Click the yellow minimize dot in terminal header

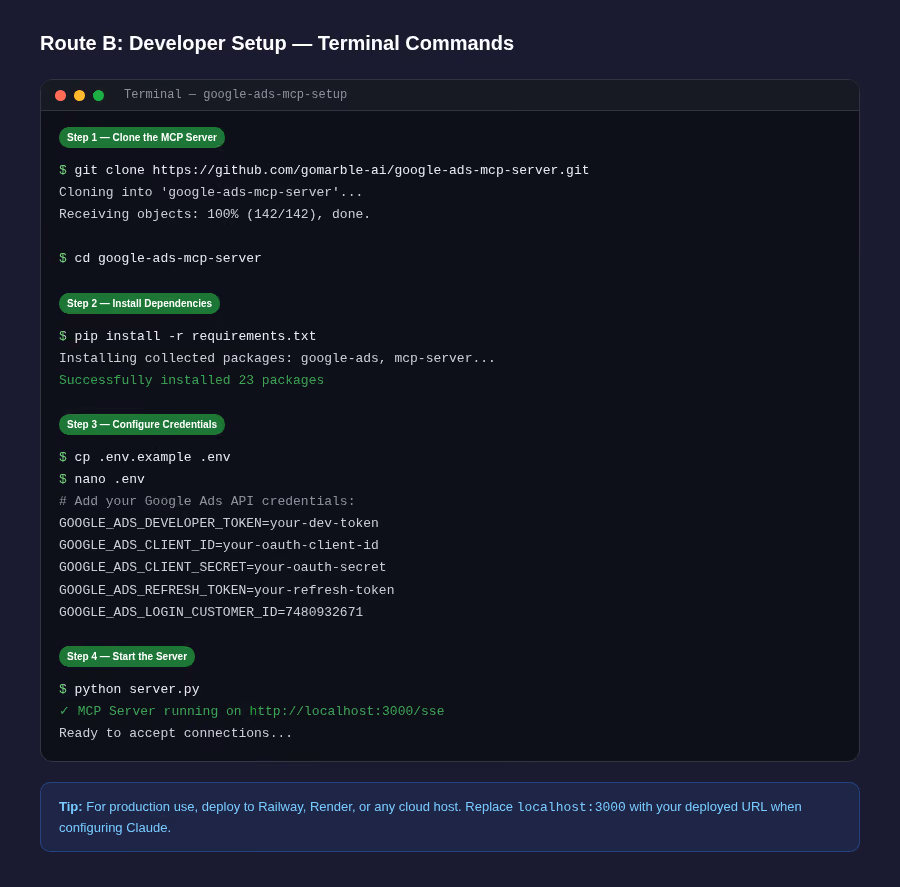point(79,95)
